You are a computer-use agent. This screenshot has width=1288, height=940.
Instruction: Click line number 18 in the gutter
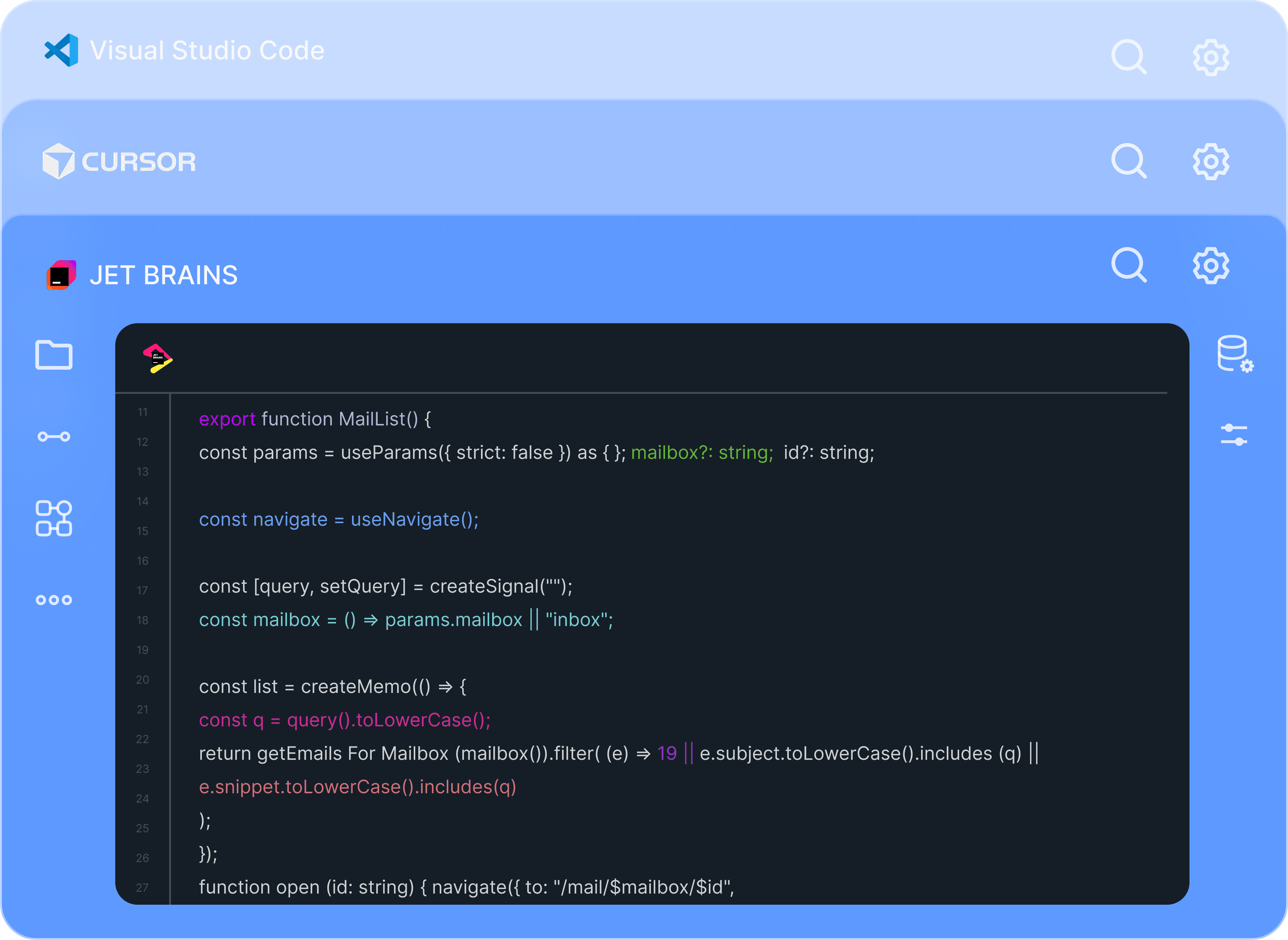(x=142, y=620)
